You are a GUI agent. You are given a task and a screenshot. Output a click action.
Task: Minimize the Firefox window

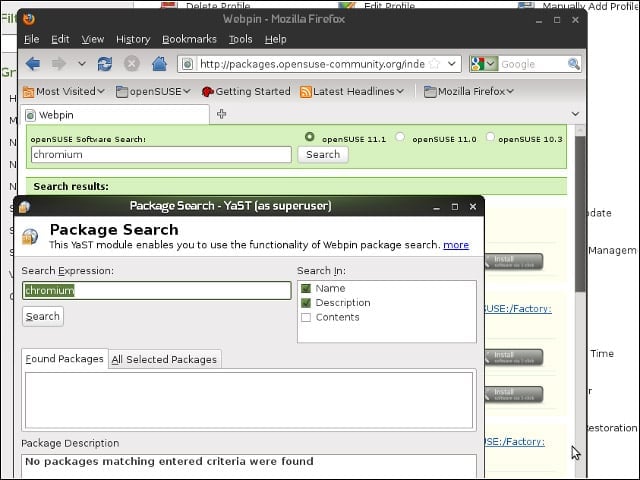coord(539,20)
